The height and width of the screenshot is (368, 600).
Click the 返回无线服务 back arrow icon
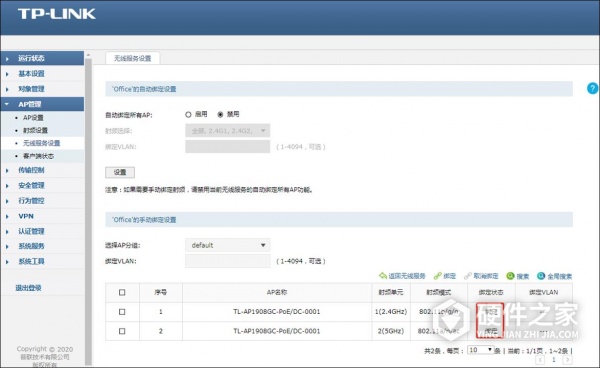coord(383,276)
